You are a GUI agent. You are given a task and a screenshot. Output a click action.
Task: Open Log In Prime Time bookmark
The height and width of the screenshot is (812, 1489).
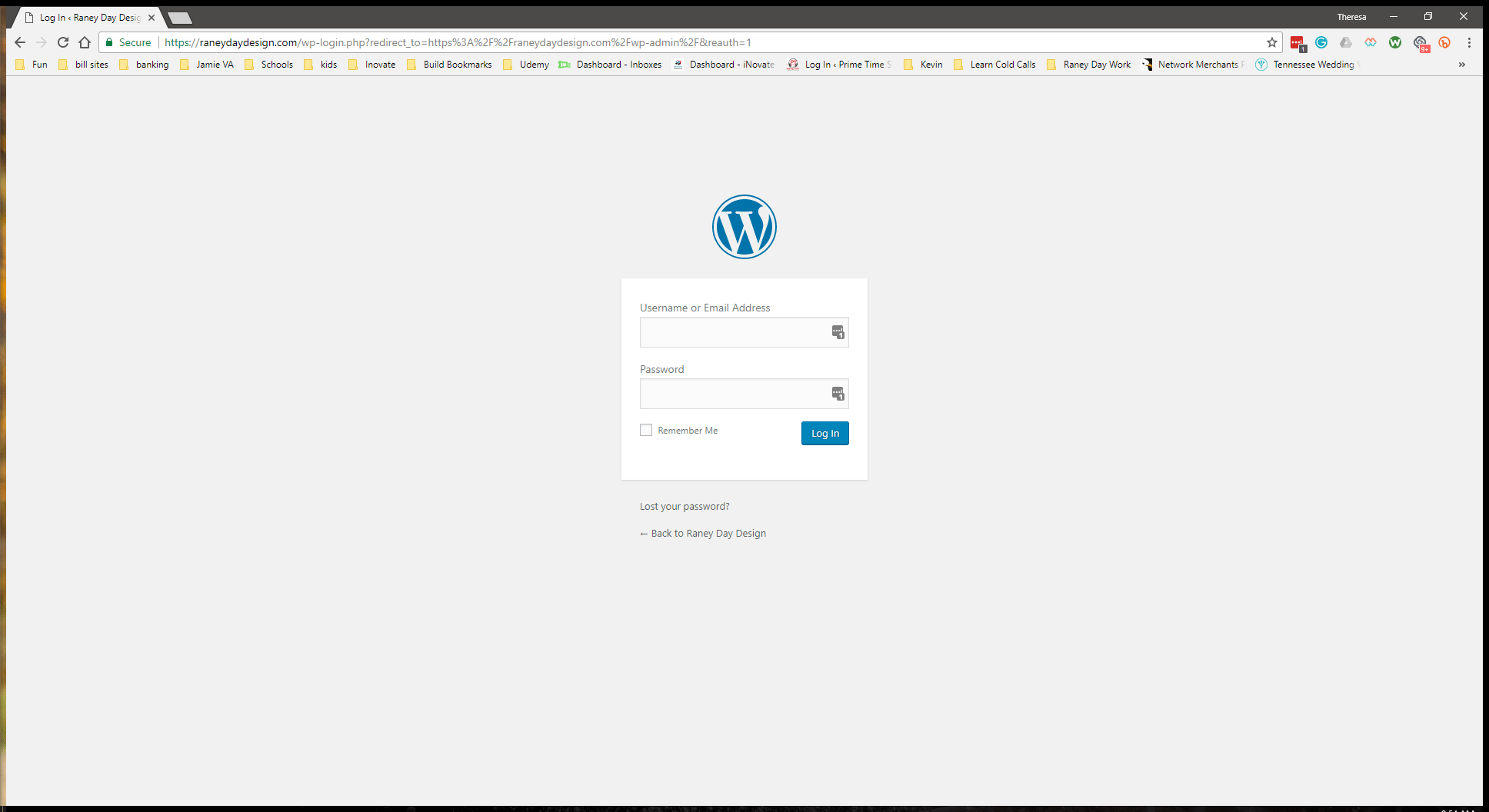(839, 65)
